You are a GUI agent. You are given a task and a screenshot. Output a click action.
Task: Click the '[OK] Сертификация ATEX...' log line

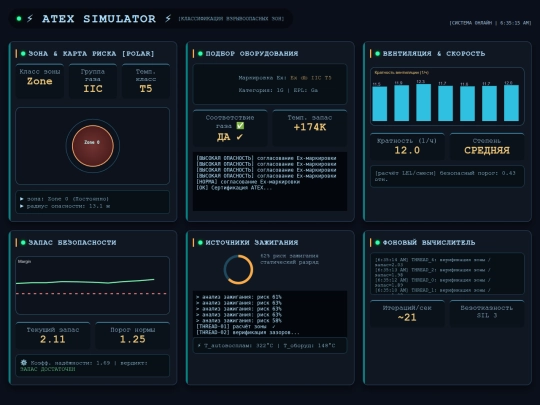tap(234, 188)
